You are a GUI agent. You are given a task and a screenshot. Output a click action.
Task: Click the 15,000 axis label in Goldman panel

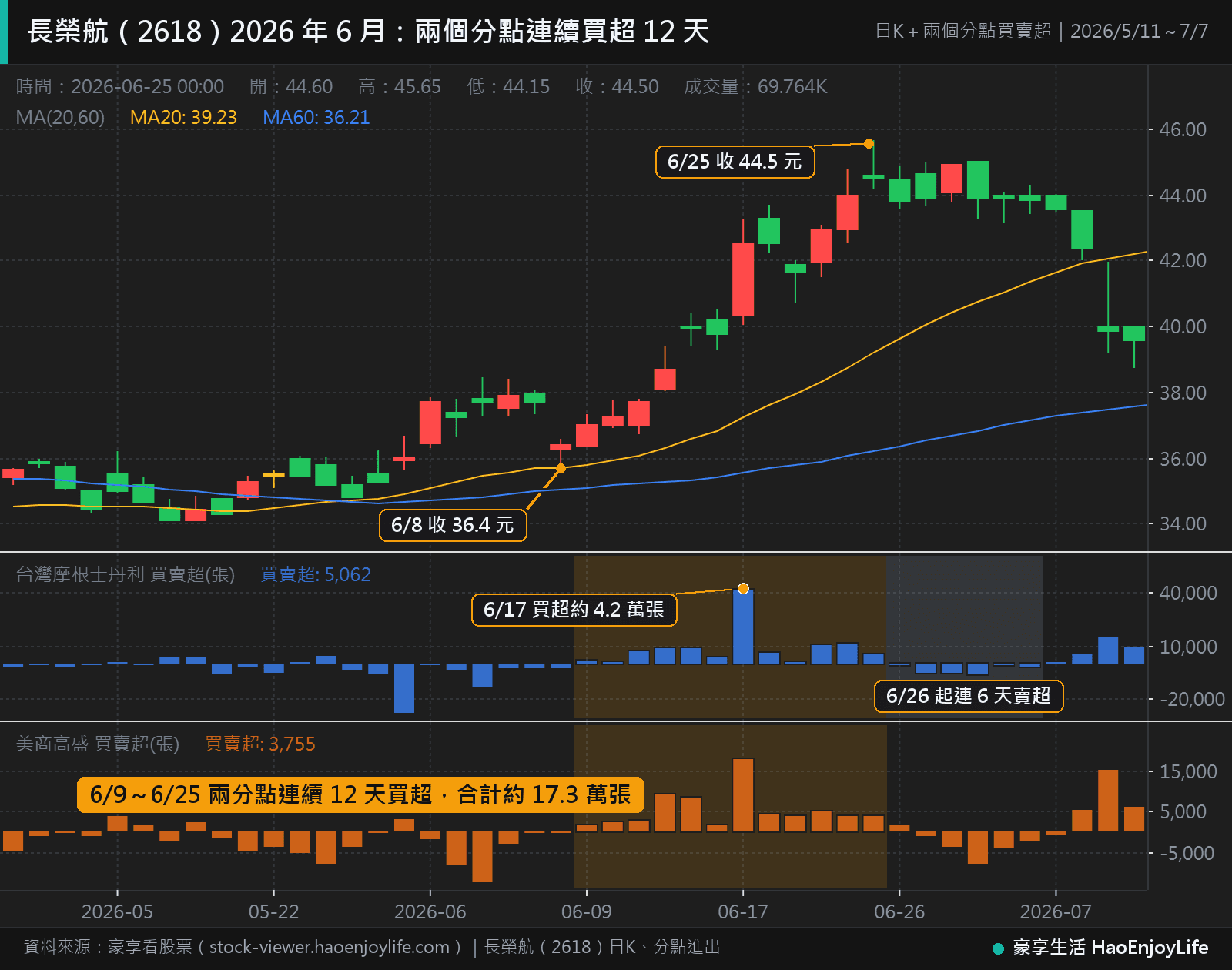pyautogui.click(x=1188, y=771)
